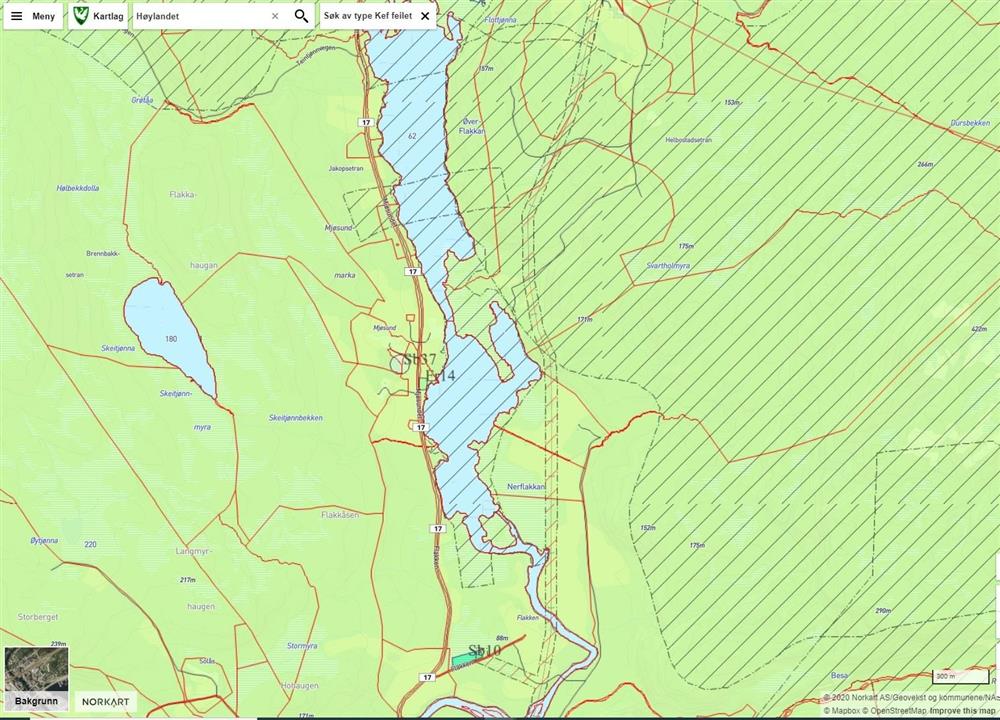Open the Meny hamburger menu
Viewport: 1000px width, 720px height.
[33, 16]
